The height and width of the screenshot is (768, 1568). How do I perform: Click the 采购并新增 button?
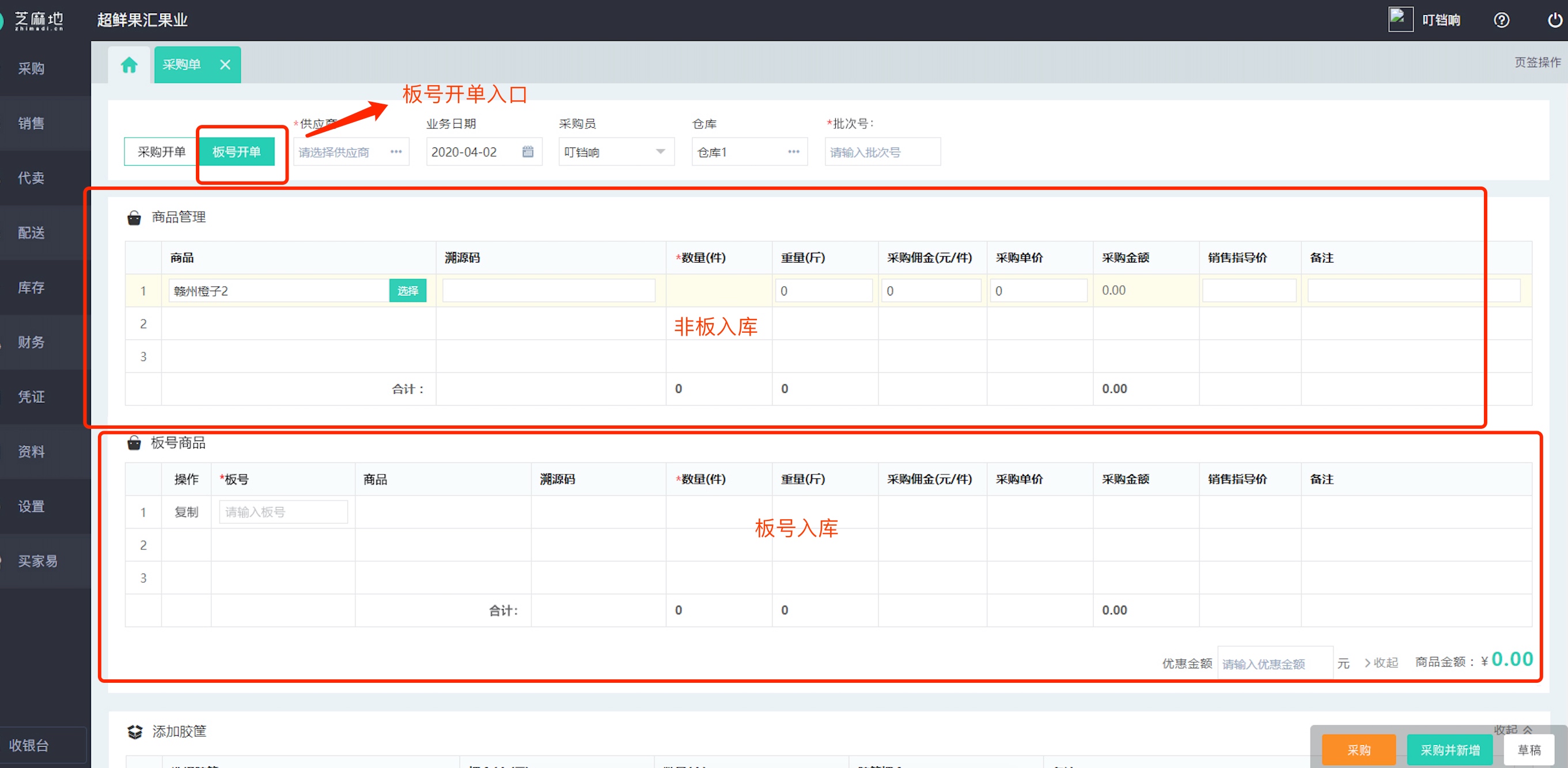[1450, 750]
